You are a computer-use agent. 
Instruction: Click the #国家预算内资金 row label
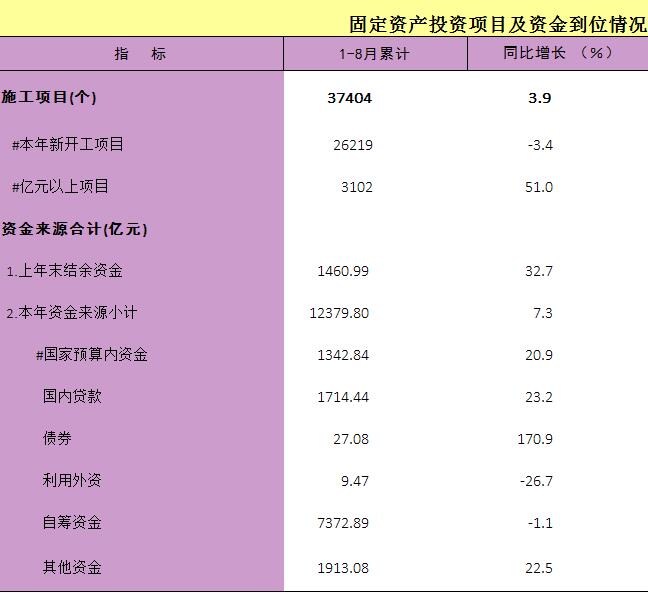[x=92, y=355]
